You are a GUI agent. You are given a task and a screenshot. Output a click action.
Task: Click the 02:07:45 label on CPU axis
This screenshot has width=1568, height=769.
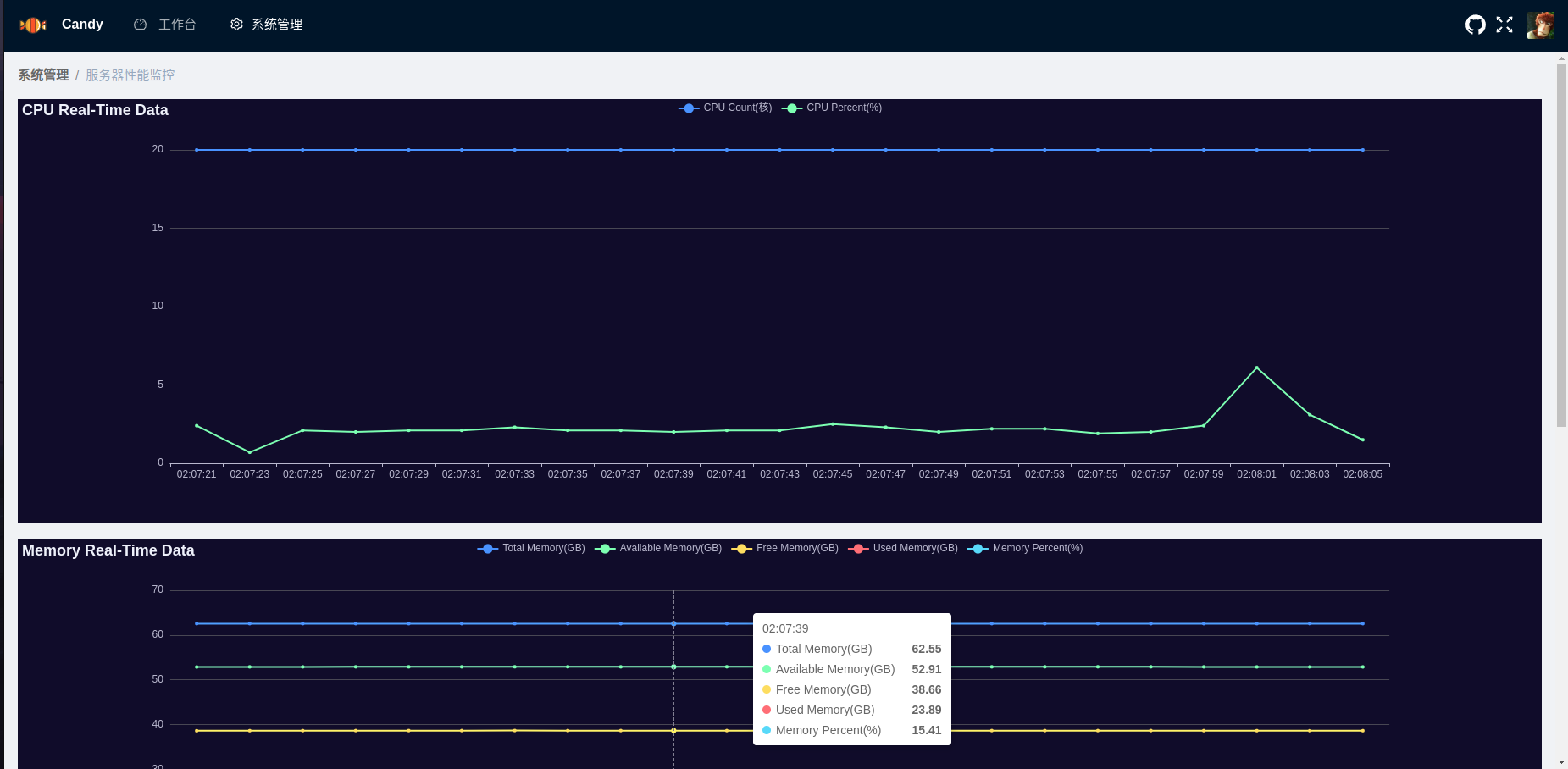[833, 474]
